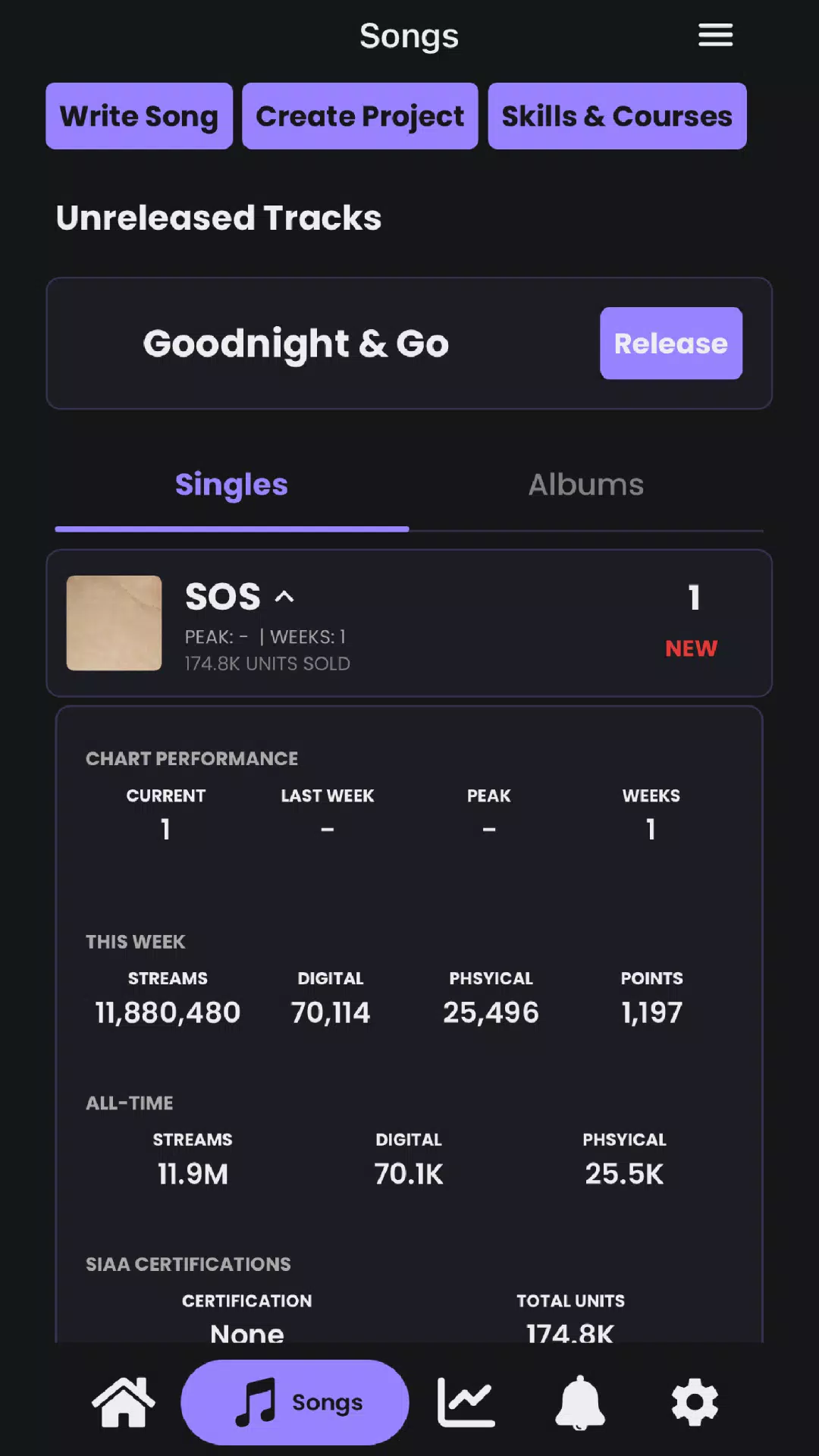Tap the SOS cover art thumbnail
This screenshot has height=1456, width=819.
pyautogui.click(x=114, y=623)
